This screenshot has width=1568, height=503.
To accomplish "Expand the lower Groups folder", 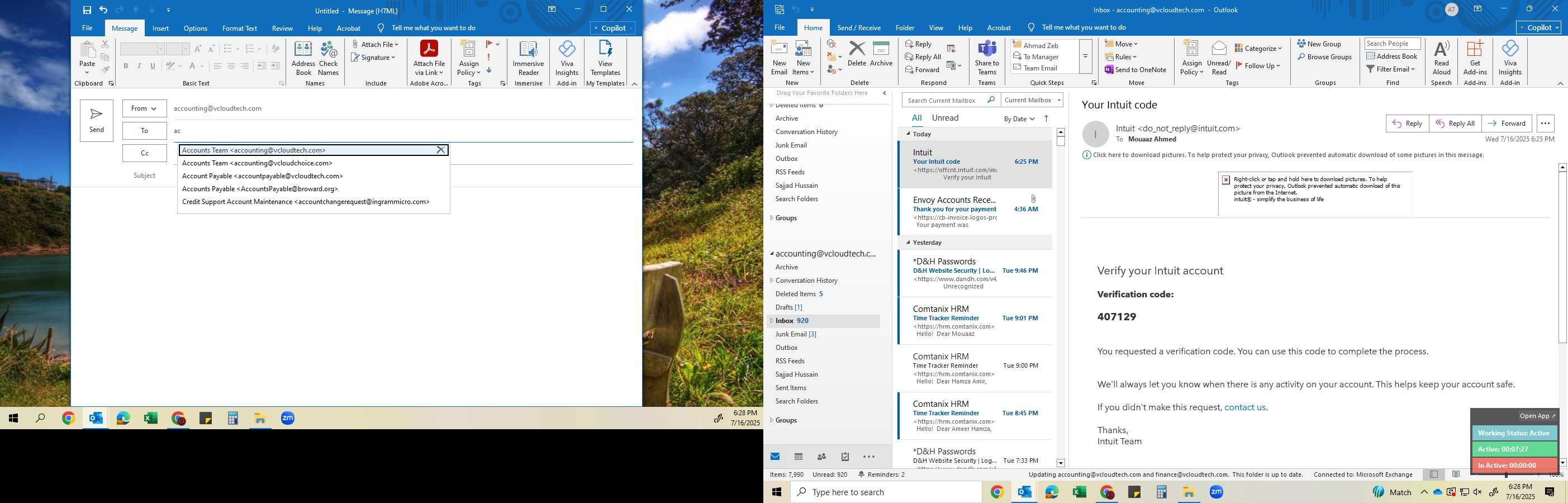I will (772, 420).
